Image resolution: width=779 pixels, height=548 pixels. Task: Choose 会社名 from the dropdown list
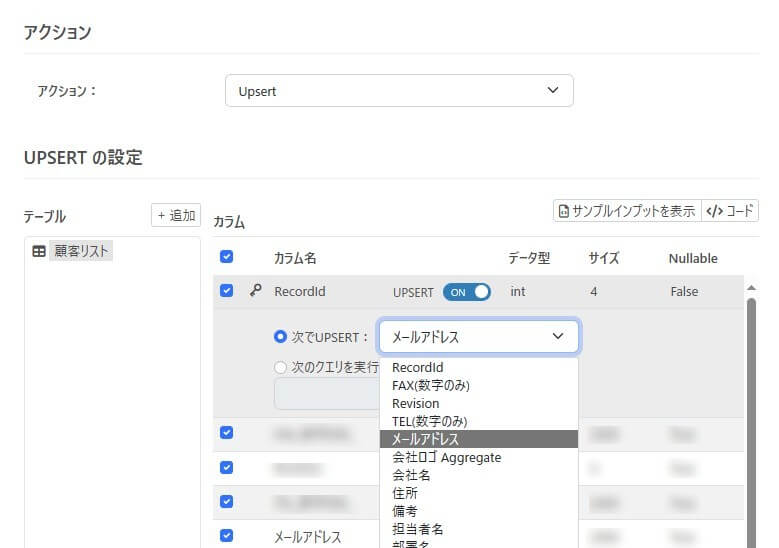click(479, 475)
